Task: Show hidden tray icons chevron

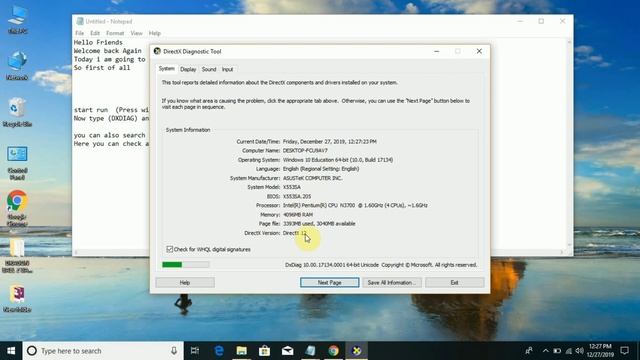Action: click(x=546, y=351)
